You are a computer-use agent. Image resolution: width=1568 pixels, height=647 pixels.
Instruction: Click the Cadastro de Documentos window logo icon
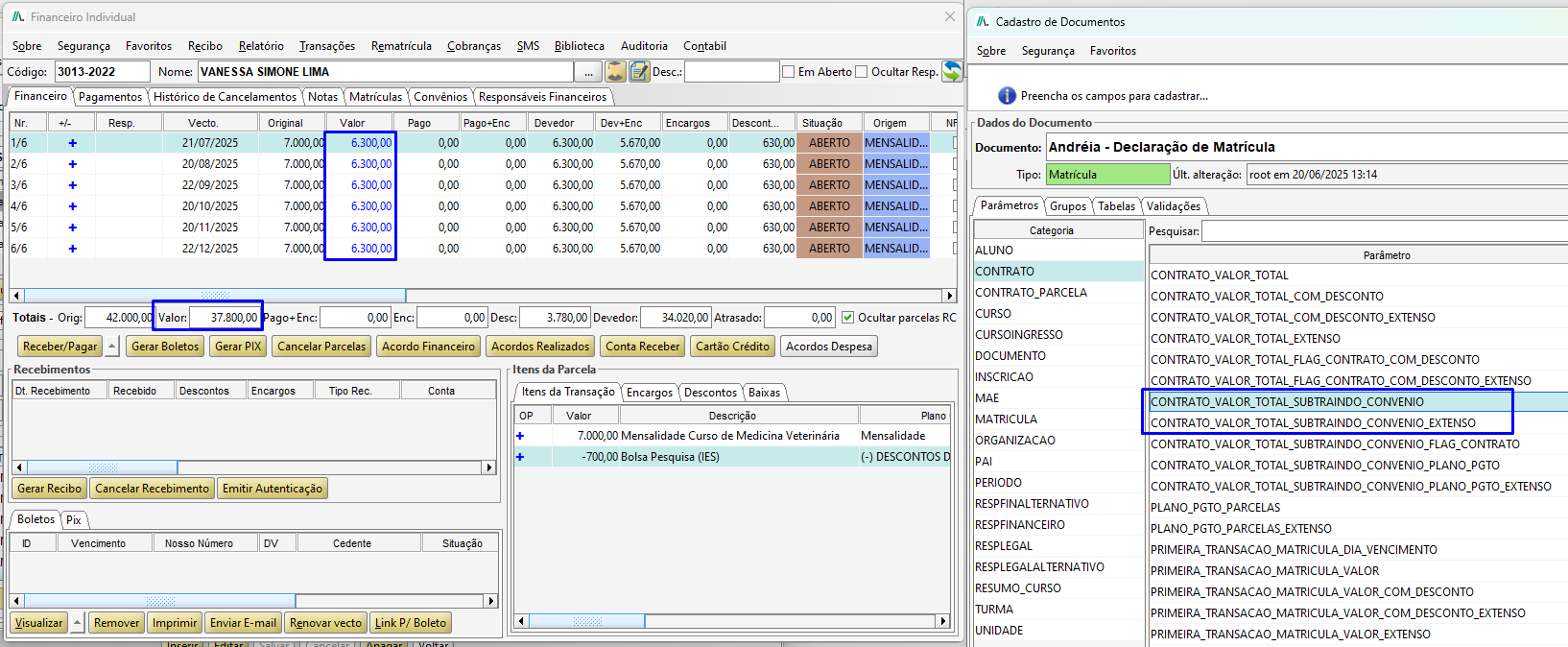tap(983, 21)
